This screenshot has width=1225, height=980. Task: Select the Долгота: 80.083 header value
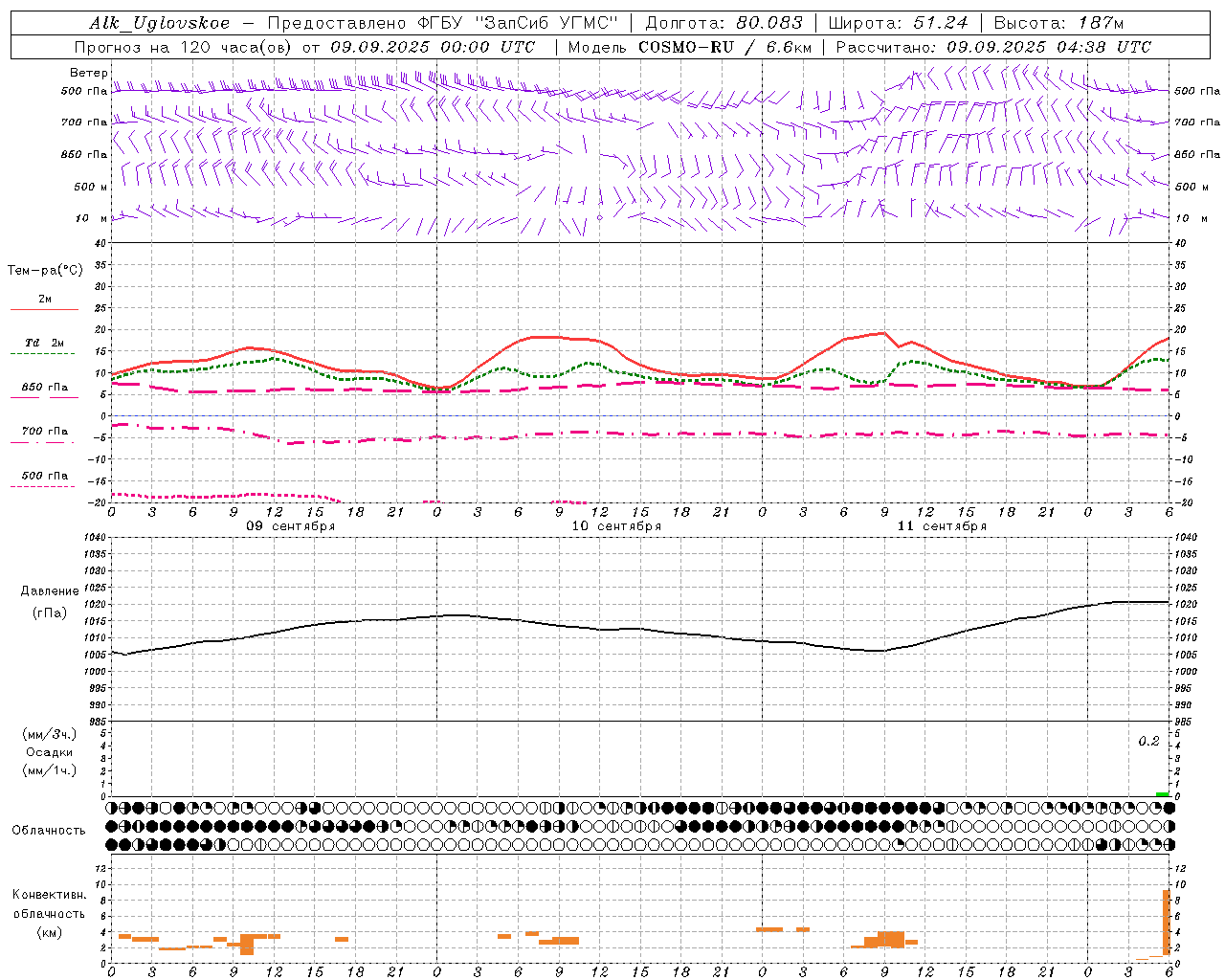(724, 23)
